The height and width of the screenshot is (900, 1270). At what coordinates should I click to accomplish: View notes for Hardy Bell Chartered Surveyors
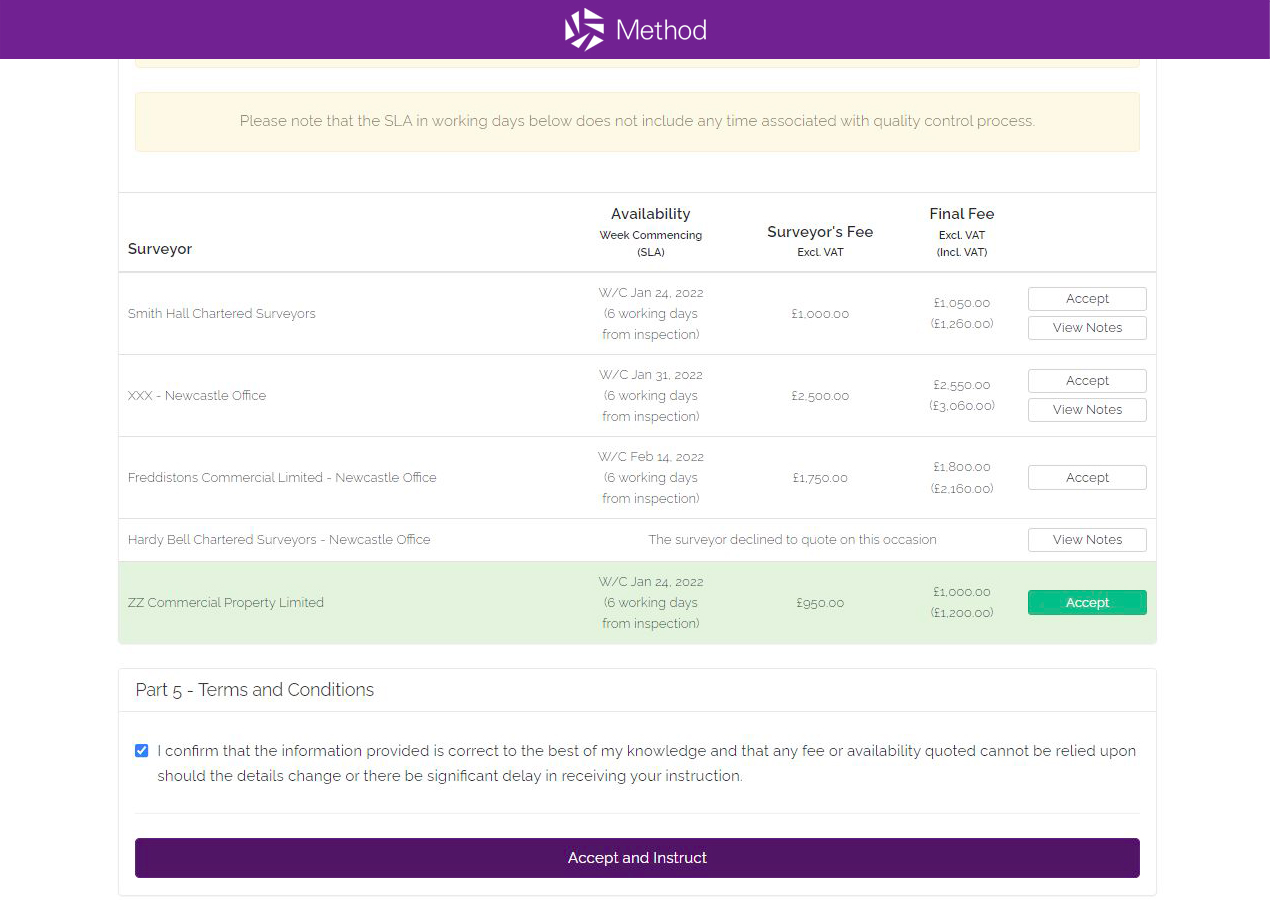[1086, 540]
